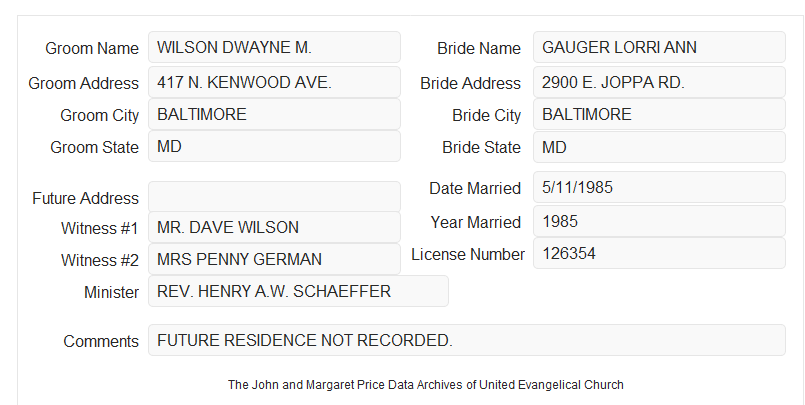Click the Year Married field
Image resolution: width=805 pixels, height=405 pixels.
(659, 221)
